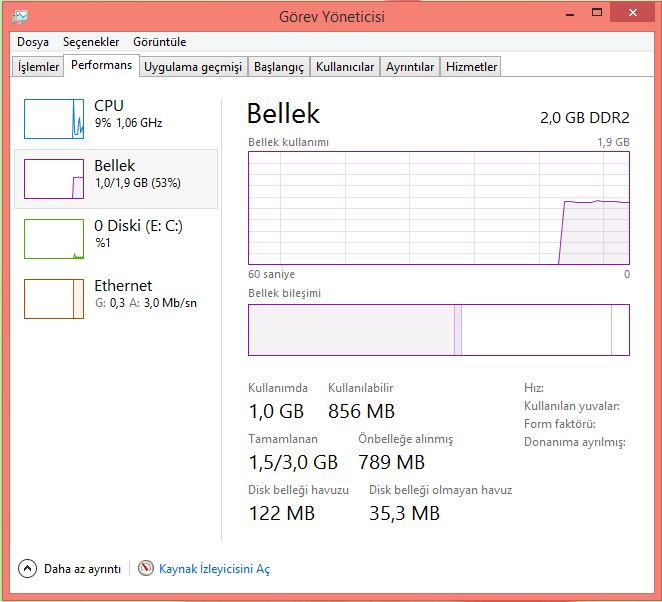Viewport: 662px width, 602px height.
Task: Click the Form faktörü: label
Action: tap(560, 424)
